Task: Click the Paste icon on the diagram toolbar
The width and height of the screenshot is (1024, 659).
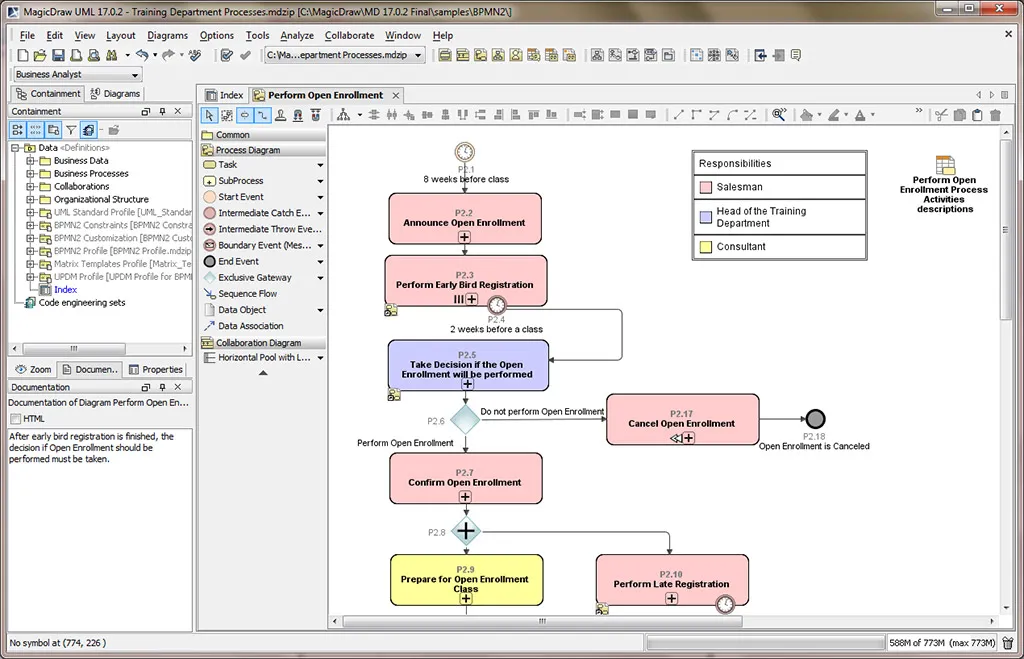Action: (978, 115)
